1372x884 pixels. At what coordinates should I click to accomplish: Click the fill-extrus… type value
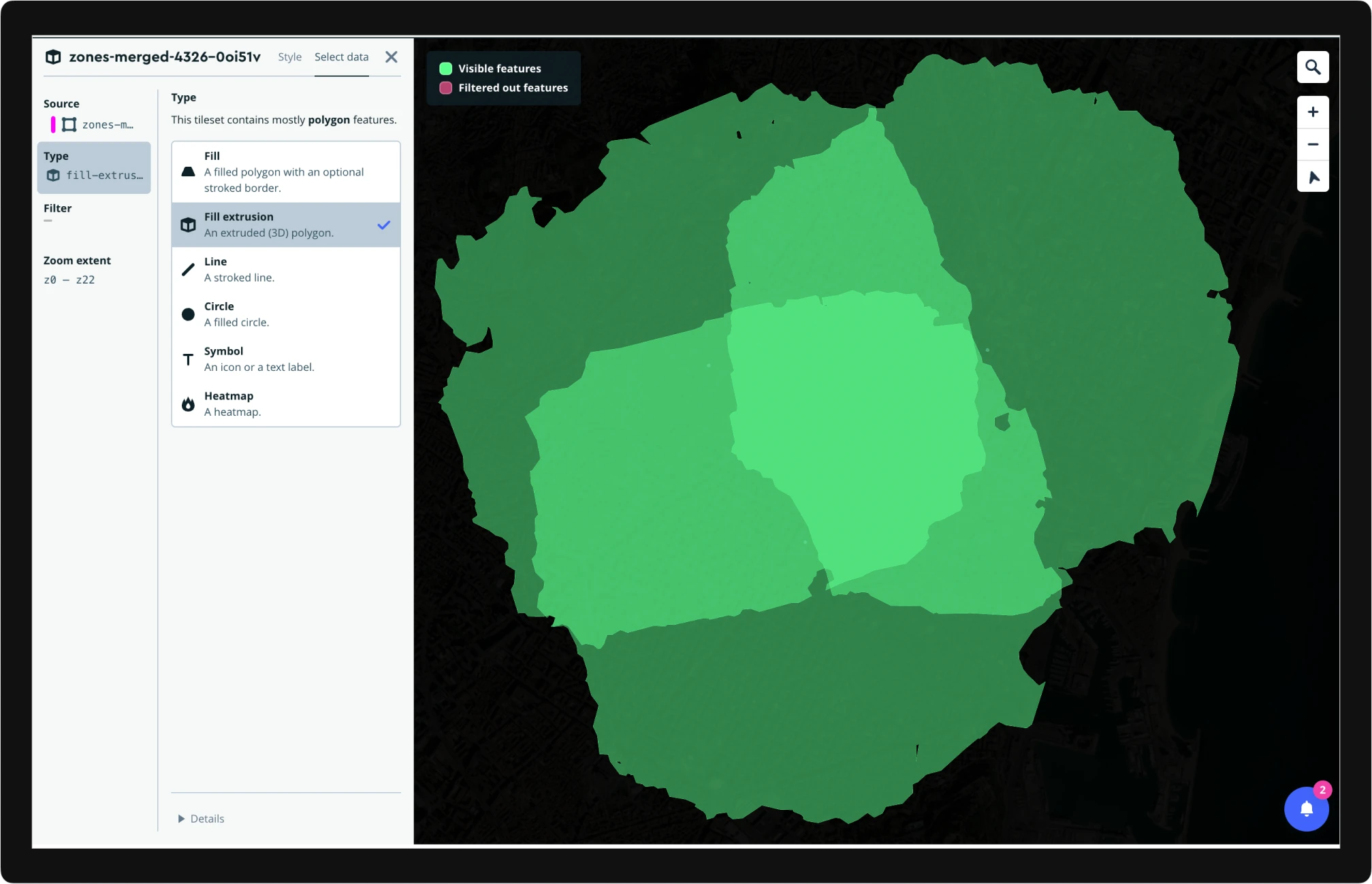tap(105, 176)
